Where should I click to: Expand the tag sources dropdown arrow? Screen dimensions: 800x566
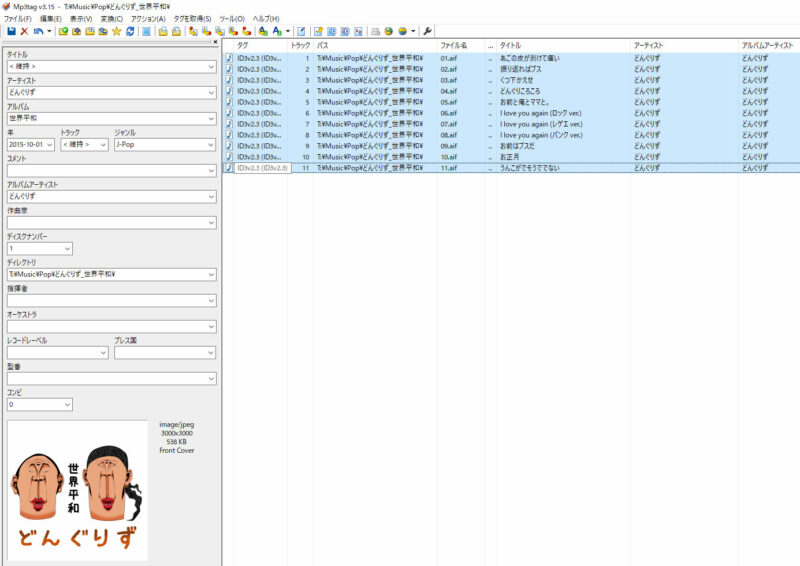coord(413,31)
